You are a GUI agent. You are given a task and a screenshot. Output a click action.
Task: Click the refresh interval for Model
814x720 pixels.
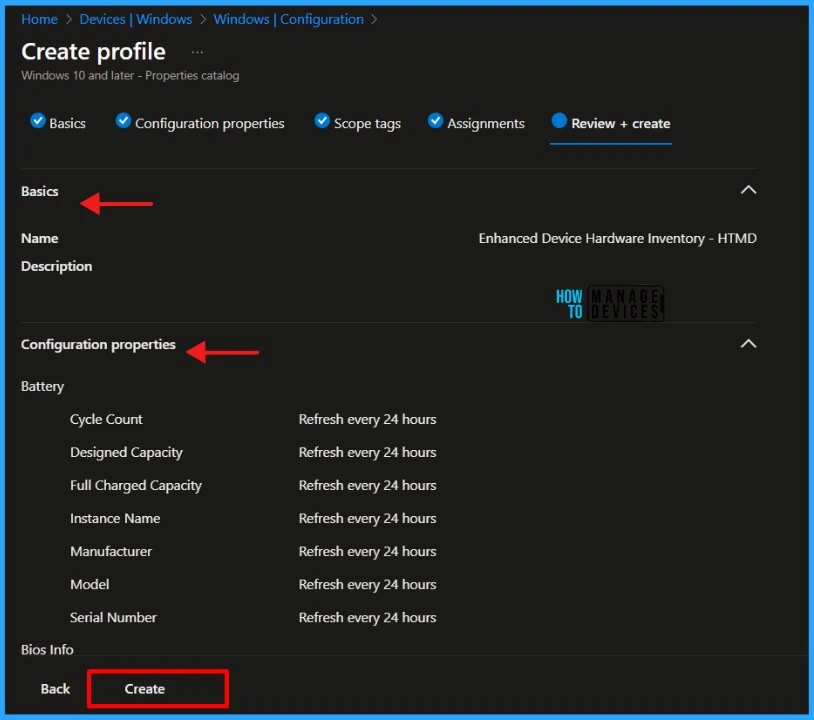tap(367, 585)
